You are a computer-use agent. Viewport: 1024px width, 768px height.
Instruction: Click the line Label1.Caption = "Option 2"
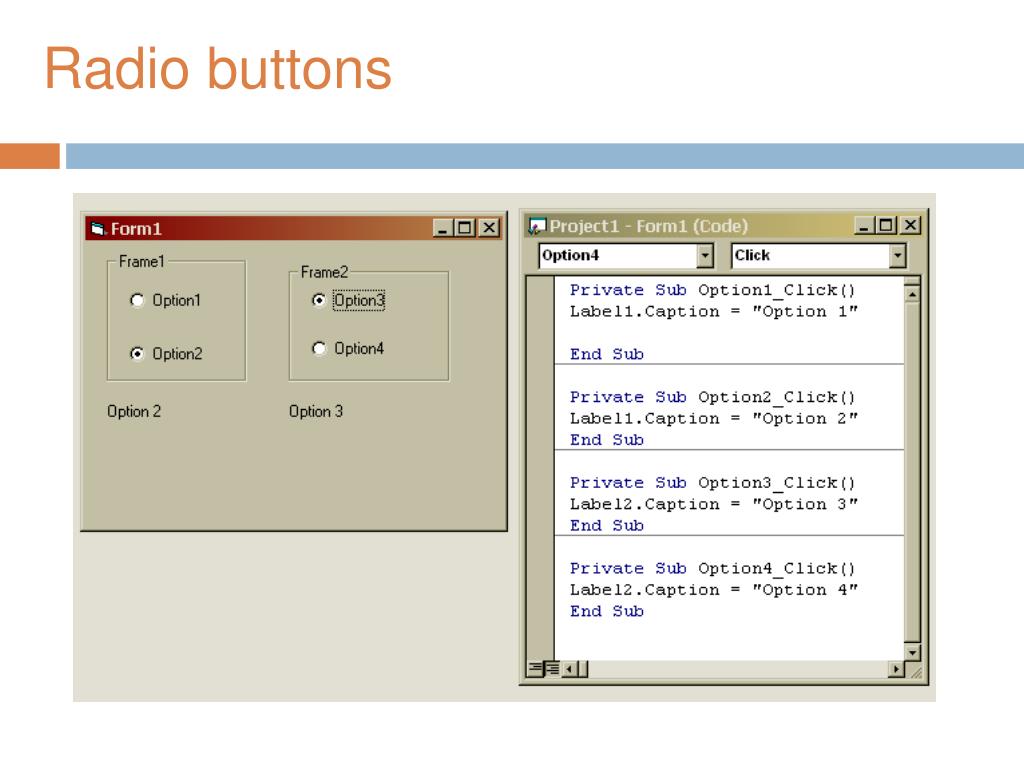(713, 419)
